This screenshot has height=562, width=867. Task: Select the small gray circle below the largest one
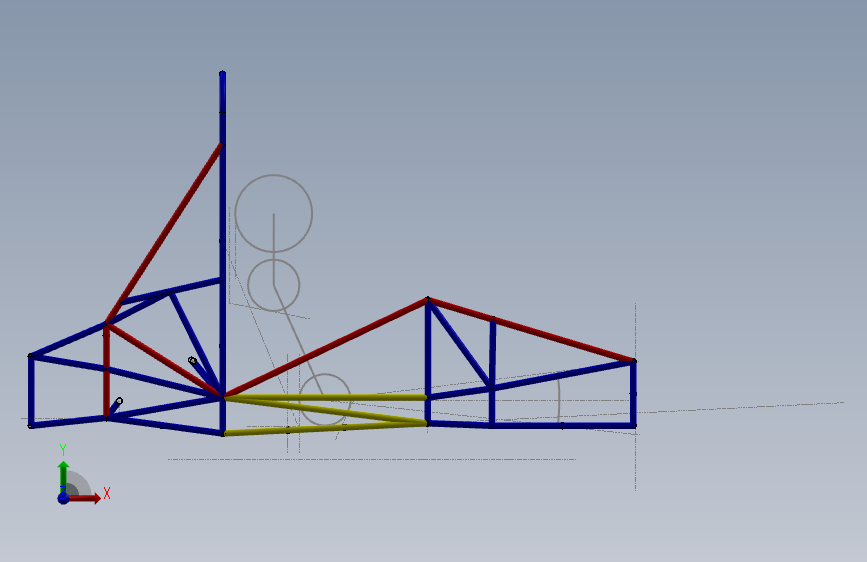coord(274,285)
